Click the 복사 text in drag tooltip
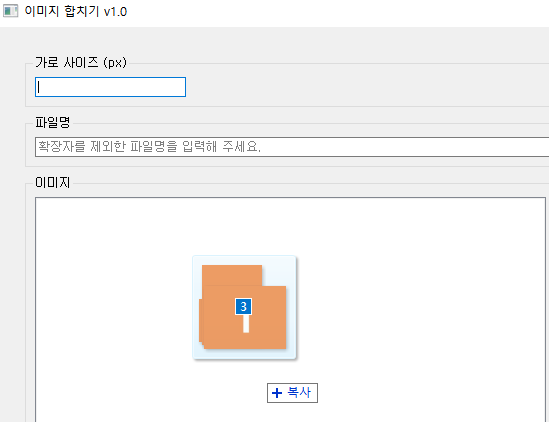549x422 pixels. (299, 393)
